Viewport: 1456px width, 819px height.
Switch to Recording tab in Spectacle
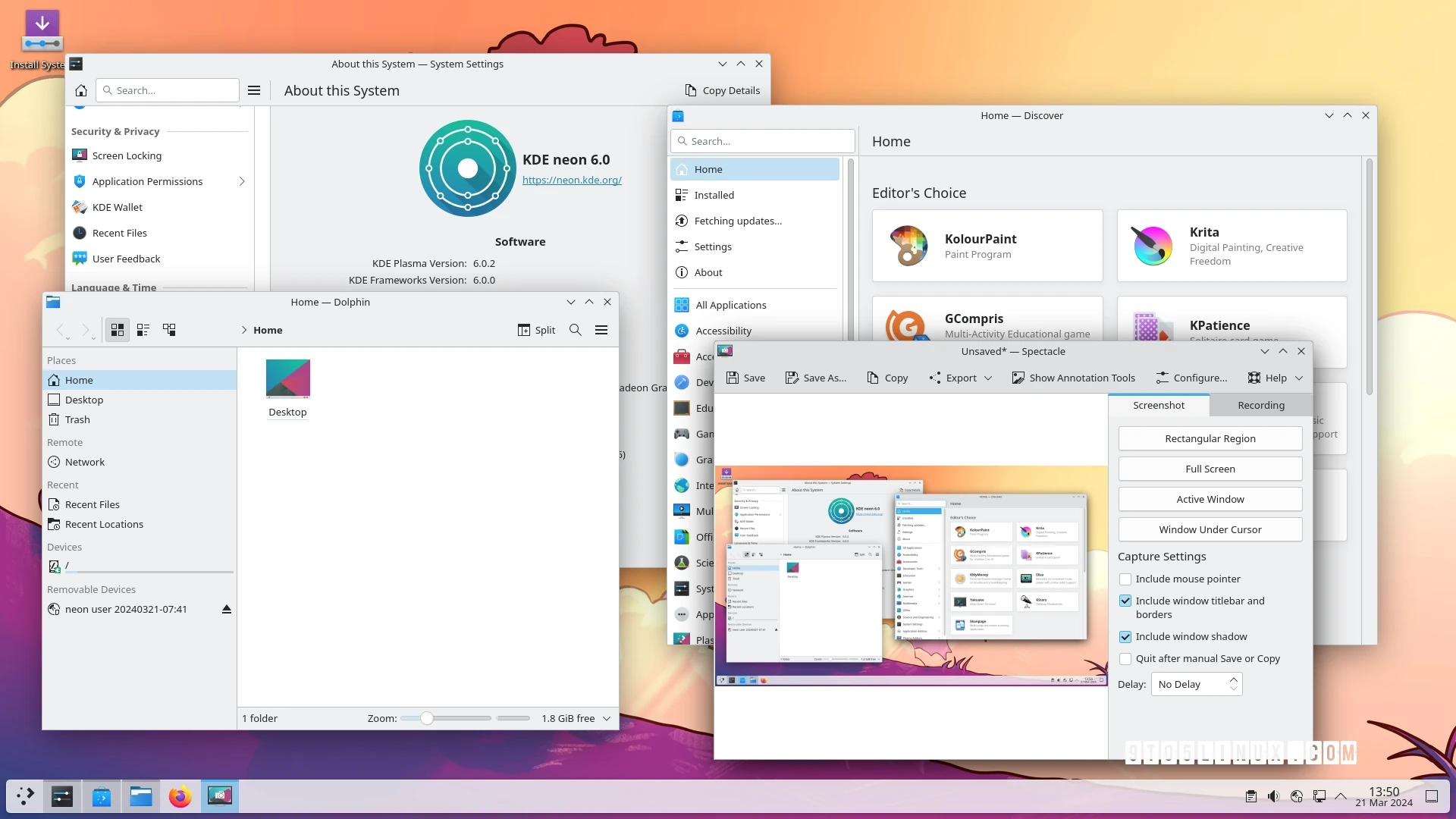click(1260, 404)
